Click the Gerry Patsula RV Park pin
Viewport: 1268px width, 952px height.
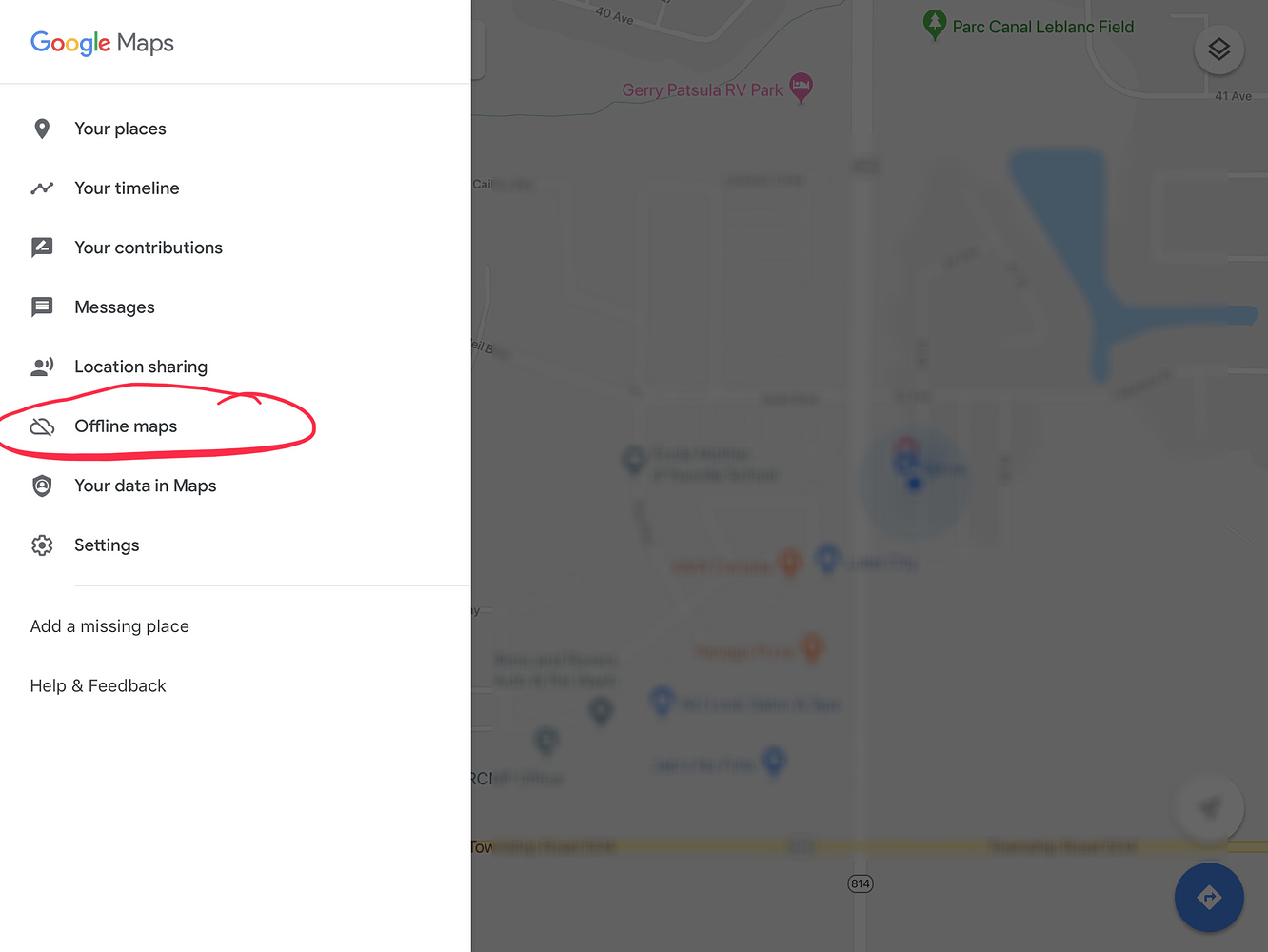(x=801, y=88)
